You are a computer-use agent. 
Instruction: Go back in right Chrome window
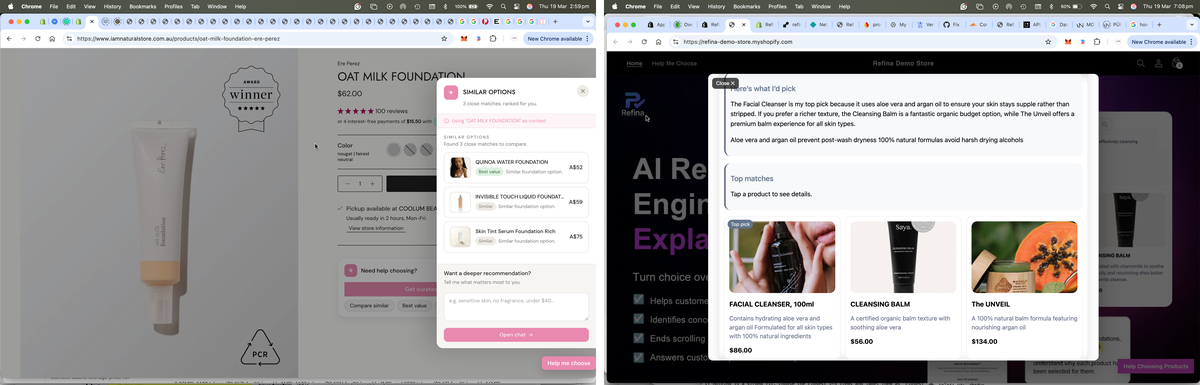coord(615,42)
